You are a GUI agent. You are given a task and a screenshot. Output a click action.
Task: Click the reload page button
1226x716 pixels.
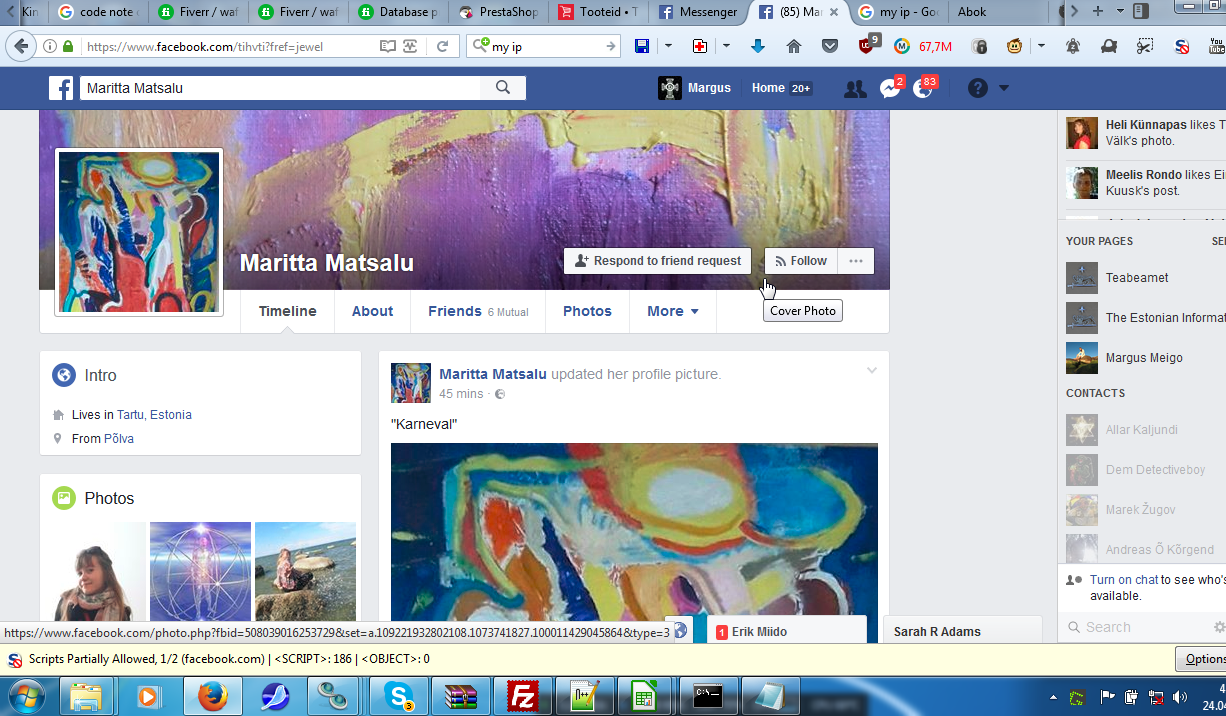442,46
